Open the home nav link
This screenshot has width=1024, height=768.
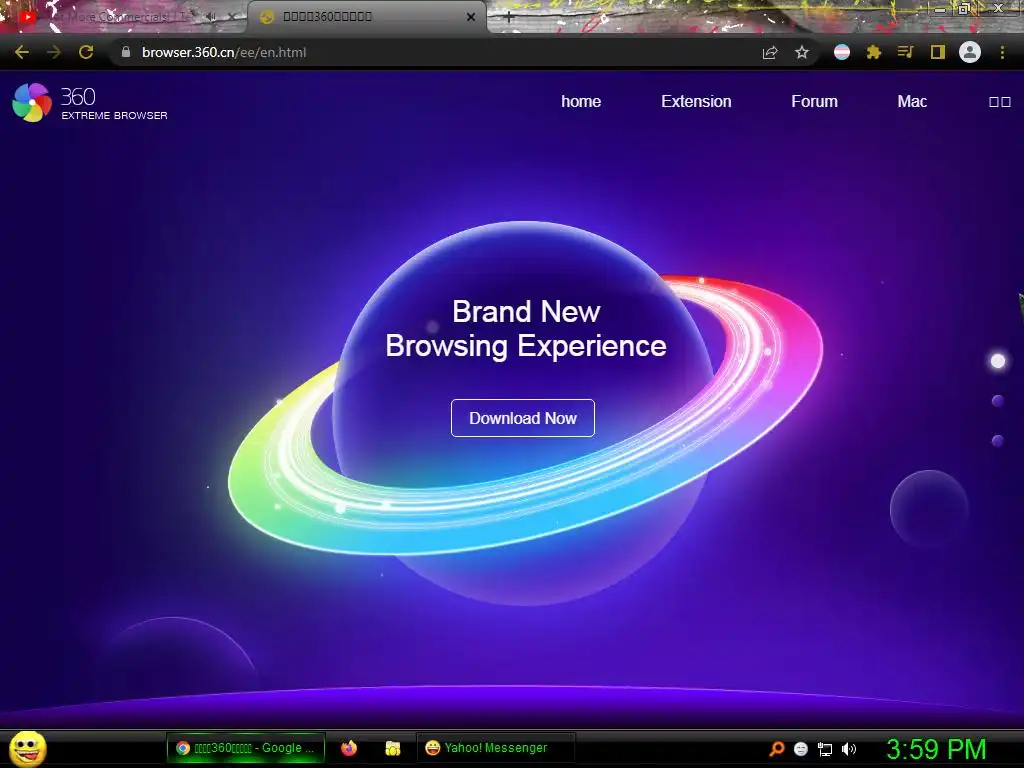coord(581,101)
